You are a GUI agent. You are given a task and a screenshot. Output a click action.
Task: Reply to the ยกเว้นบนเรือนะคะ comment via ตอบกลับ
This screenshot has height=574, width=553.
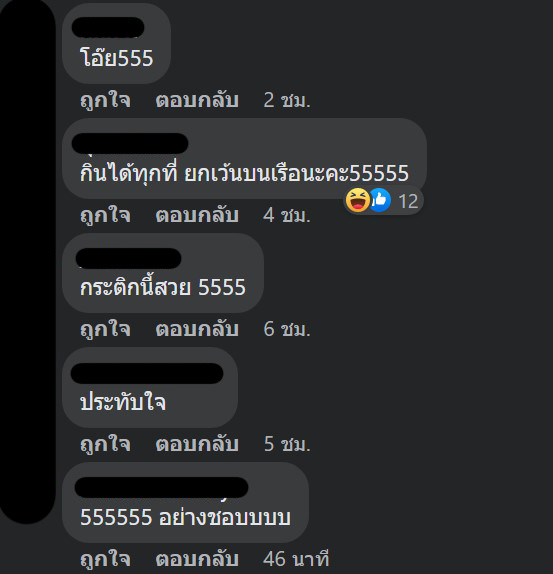tap(197, 215)
